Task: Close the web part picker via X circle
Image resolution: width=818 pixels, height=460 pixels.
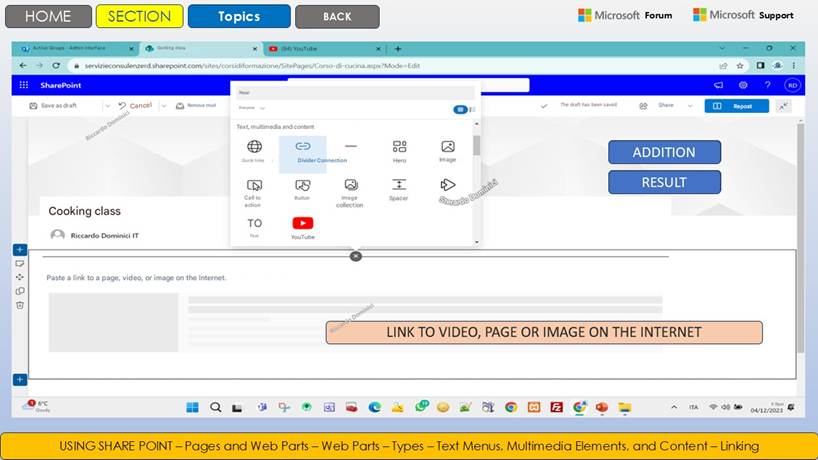Action: click(x=356, y=256)
